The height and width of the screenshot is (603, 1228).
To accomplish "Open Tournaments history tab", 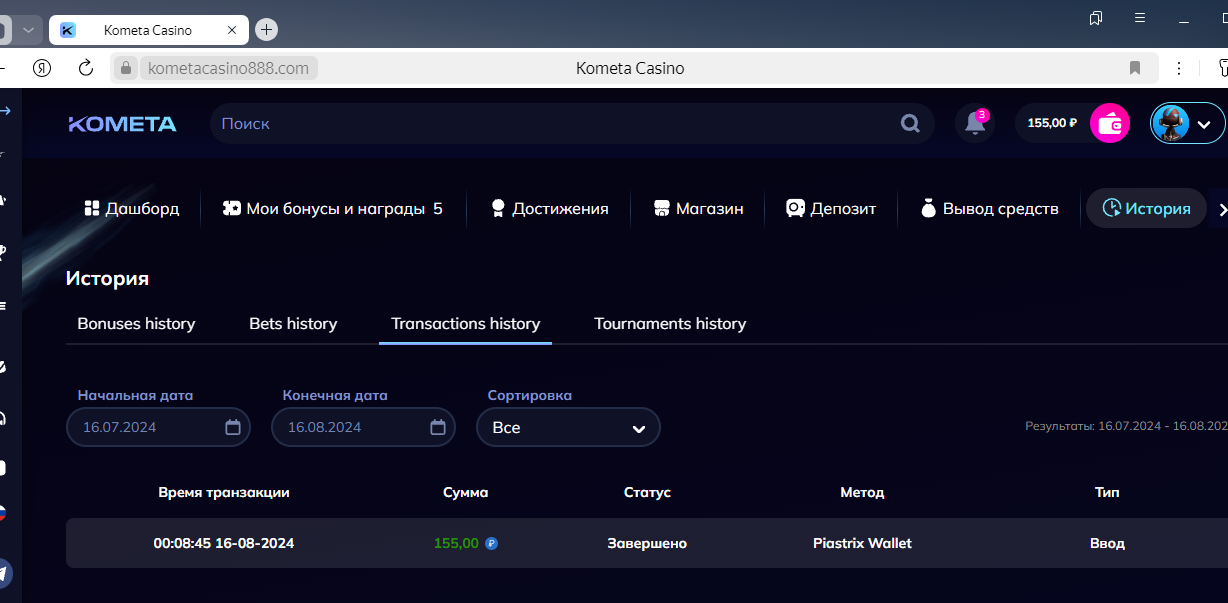I will click(x=670, y=324).
